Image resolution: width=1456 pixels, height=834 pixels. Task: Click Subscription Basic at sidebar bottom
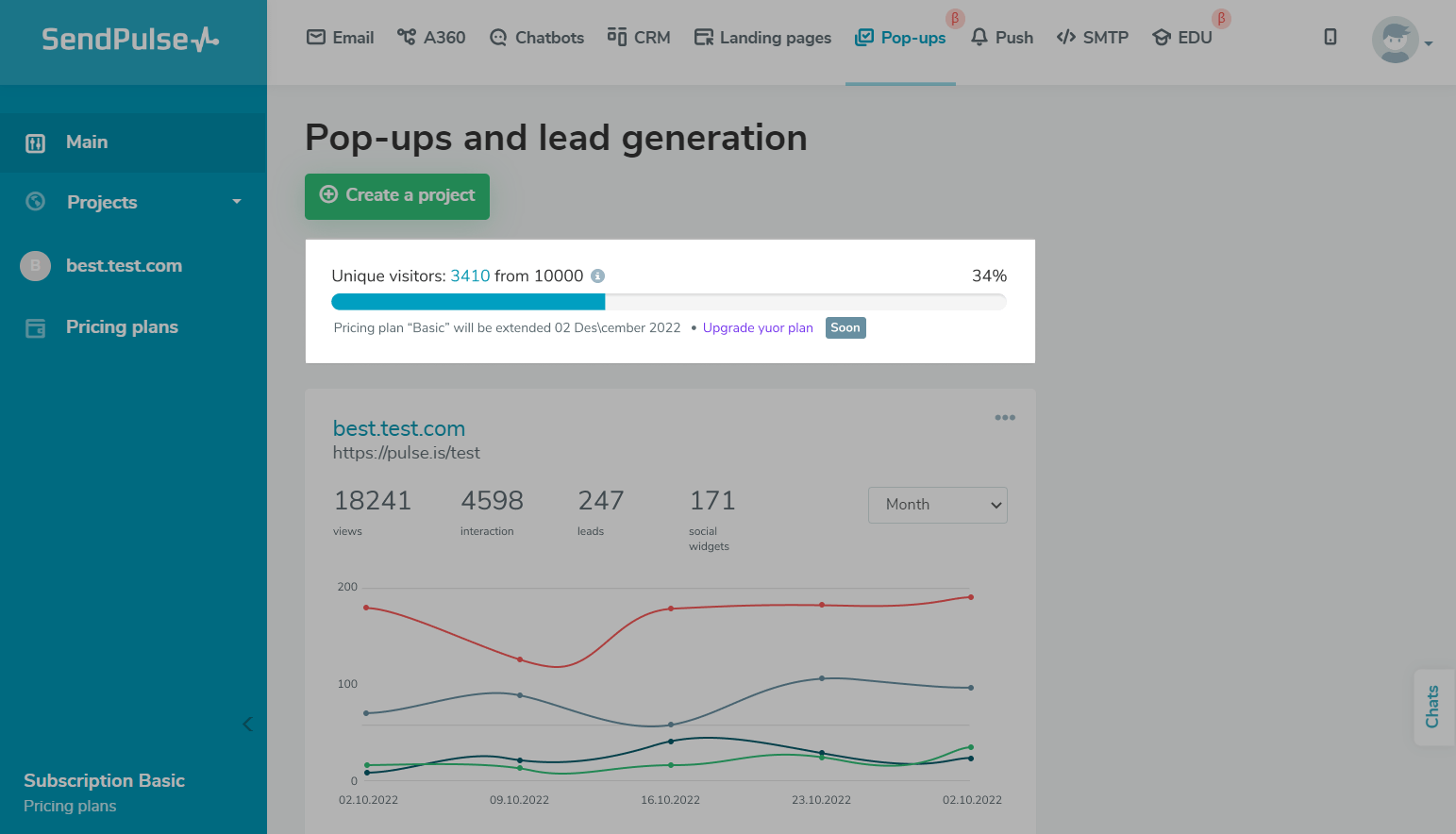click(x=104, y=780)
